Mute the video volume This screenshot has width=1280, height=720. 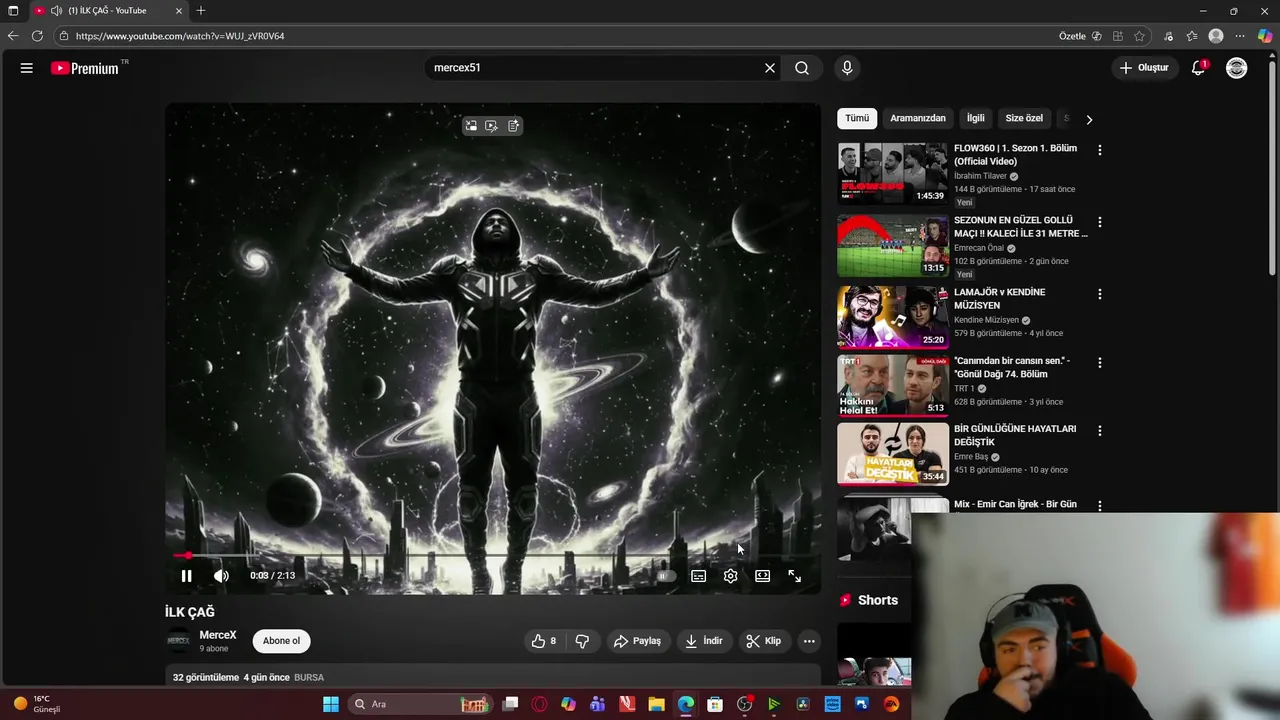[x=221, y=576]
